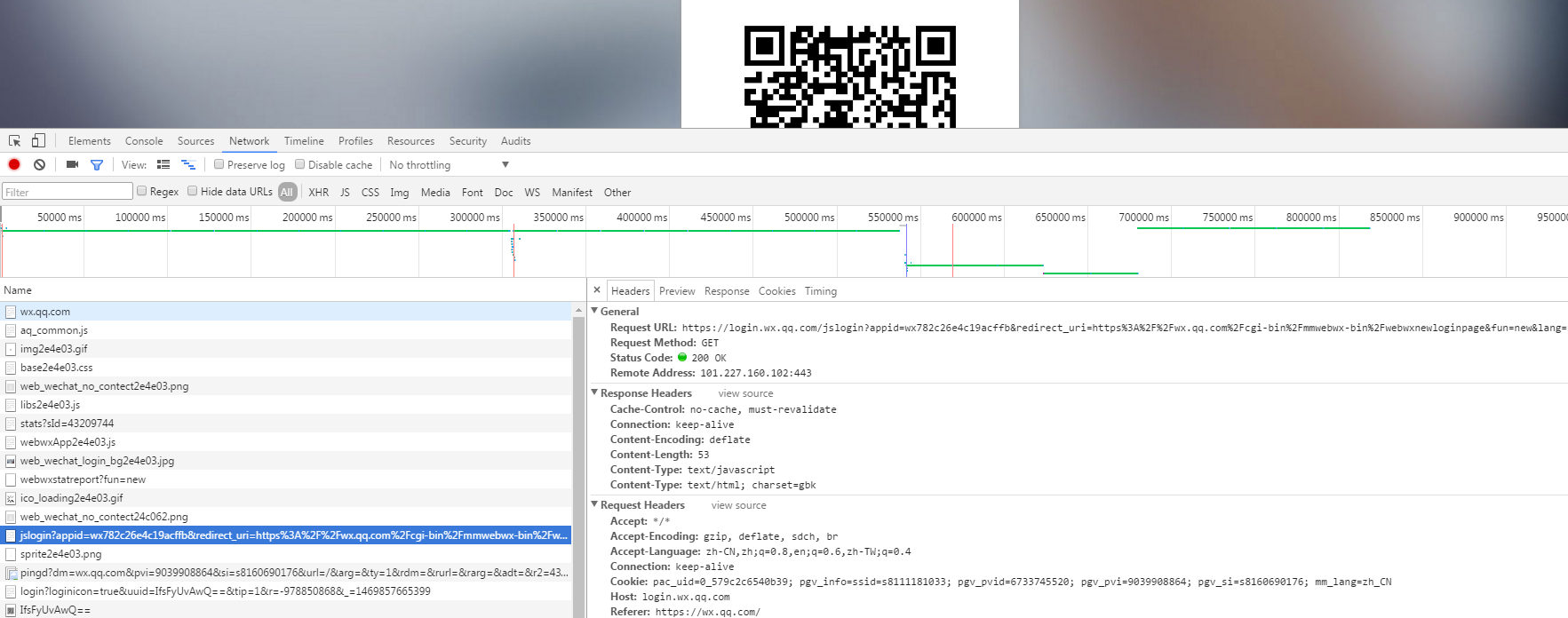Click the icon beside img2e4e03.gif
The image size is (1568, 618).
point(11,349)
